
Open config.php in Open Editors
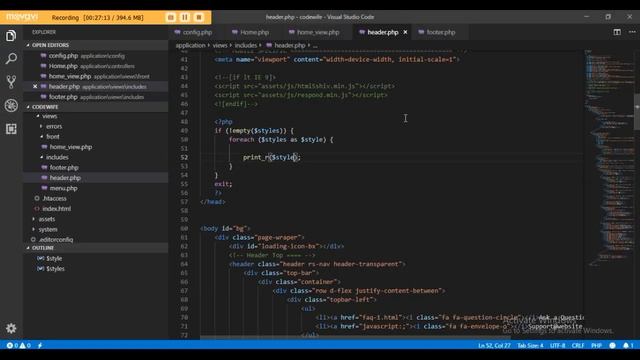[95, 56]
